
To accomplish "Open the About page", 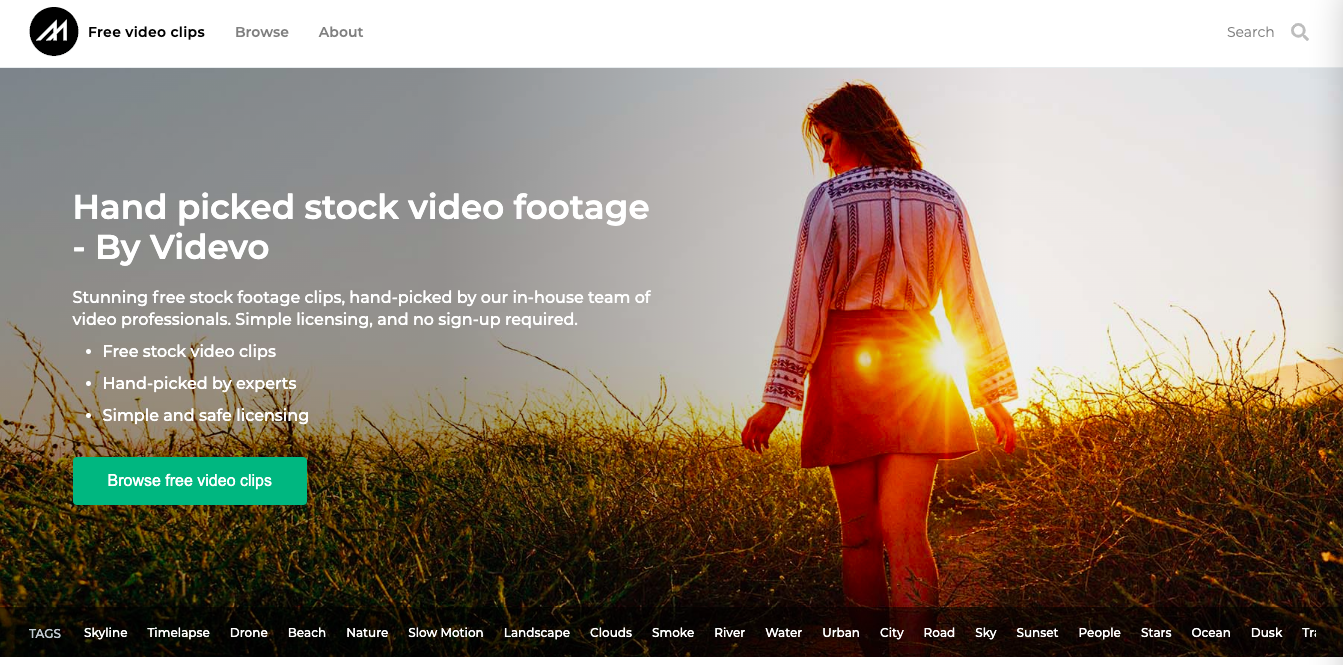I will 340,31.
